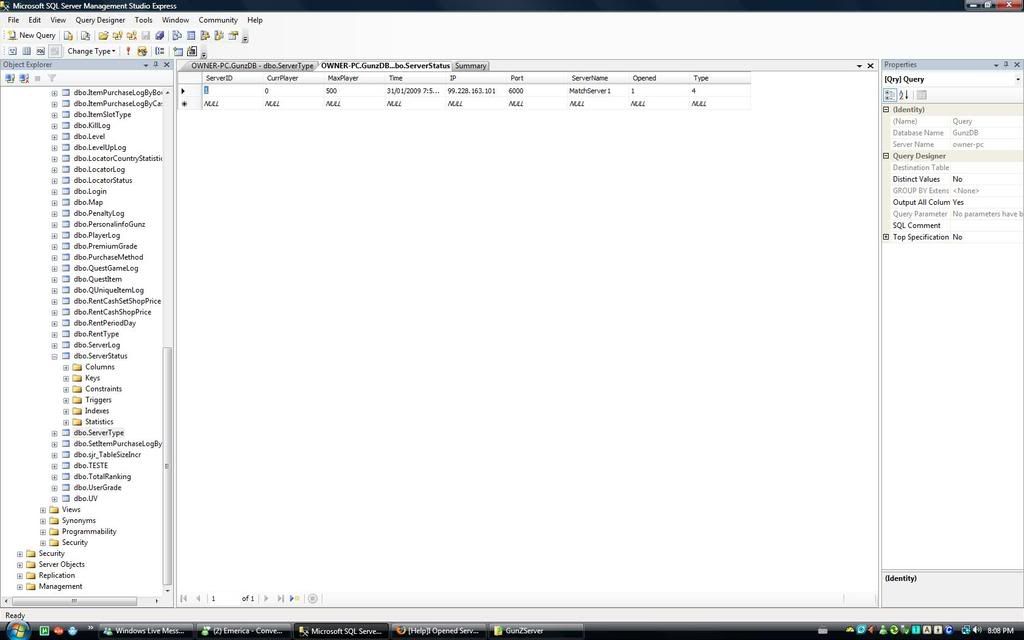Open the Query Designer menu
1024x640 pixels.
(100, 20)
